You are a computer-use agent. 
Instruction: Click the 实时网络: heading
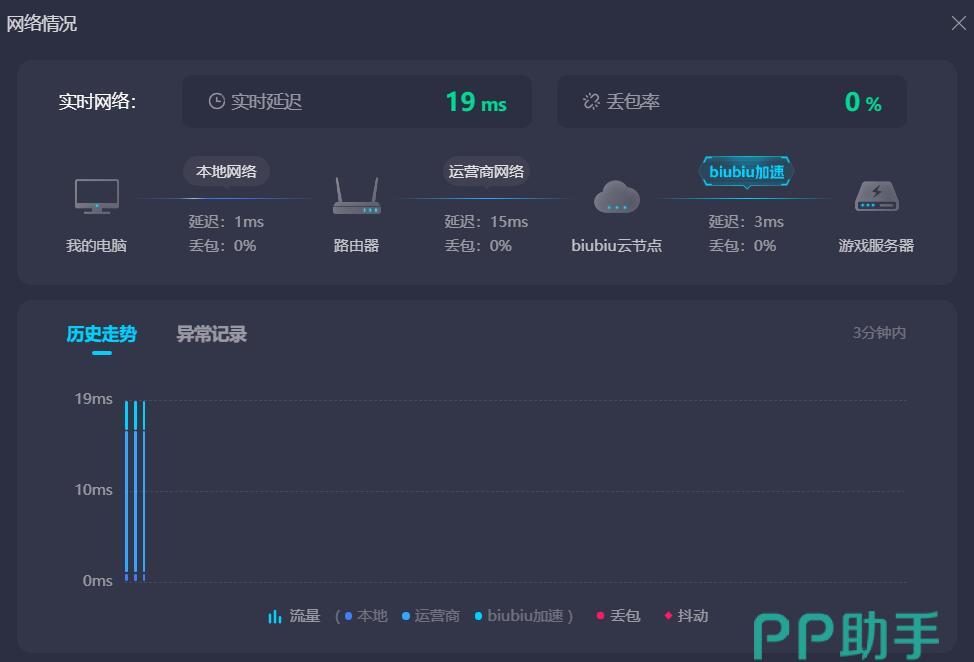98,101
